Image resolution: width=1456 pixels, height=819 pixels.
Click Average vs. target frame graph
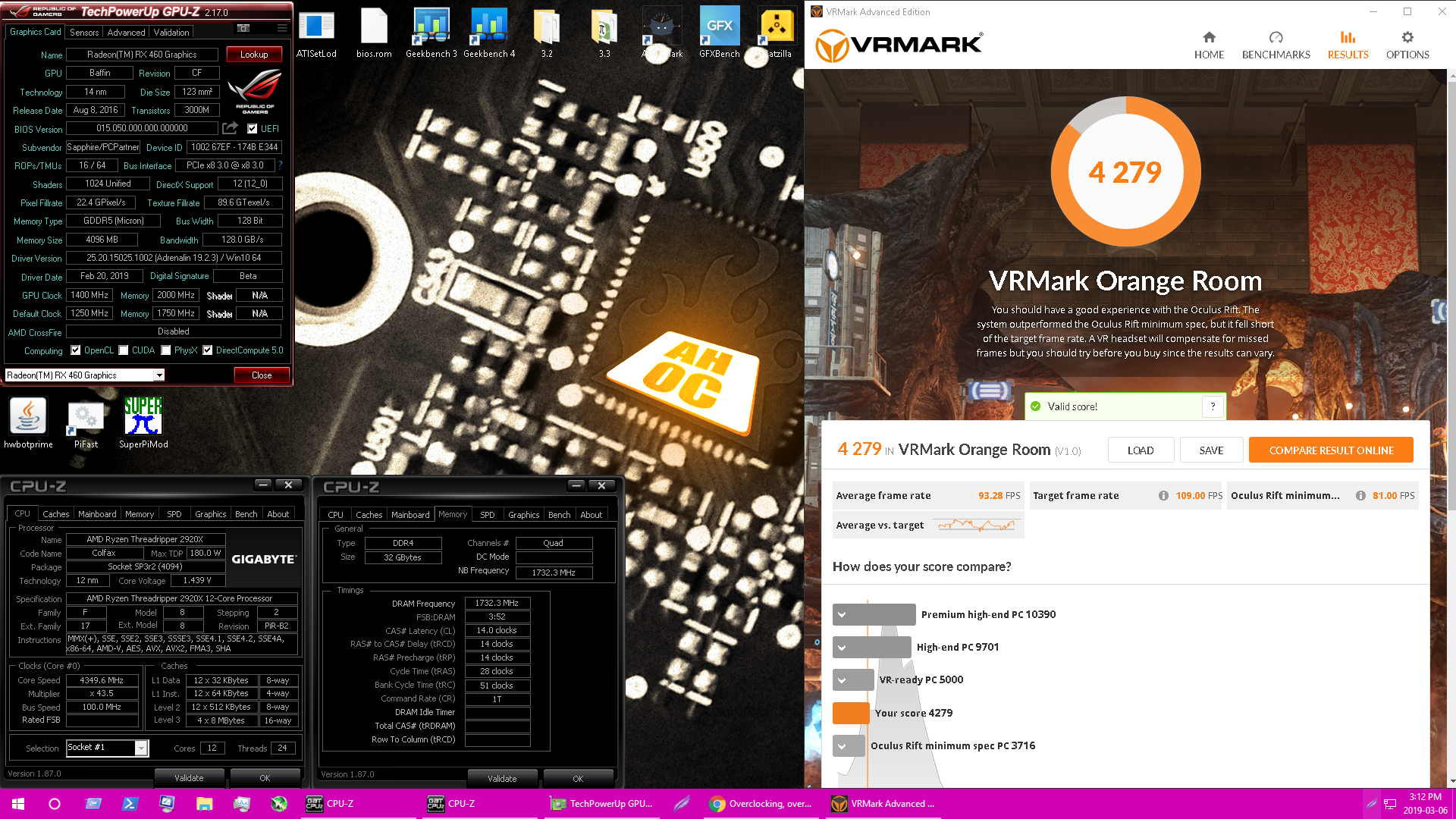pyautogui.click(x=977, y=525)
